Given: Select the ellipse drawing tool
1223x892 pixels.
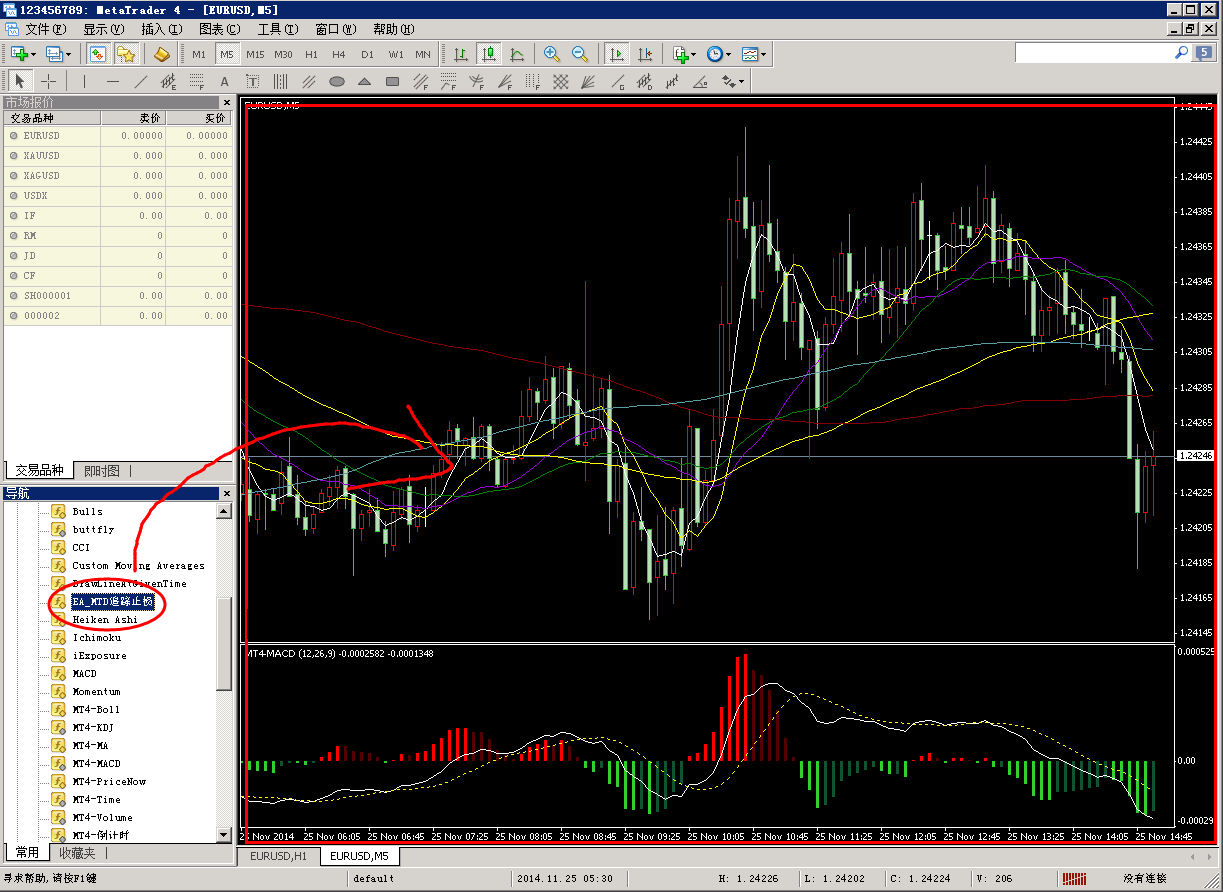Looking at the screenshot, I should (x=337, y=81).
